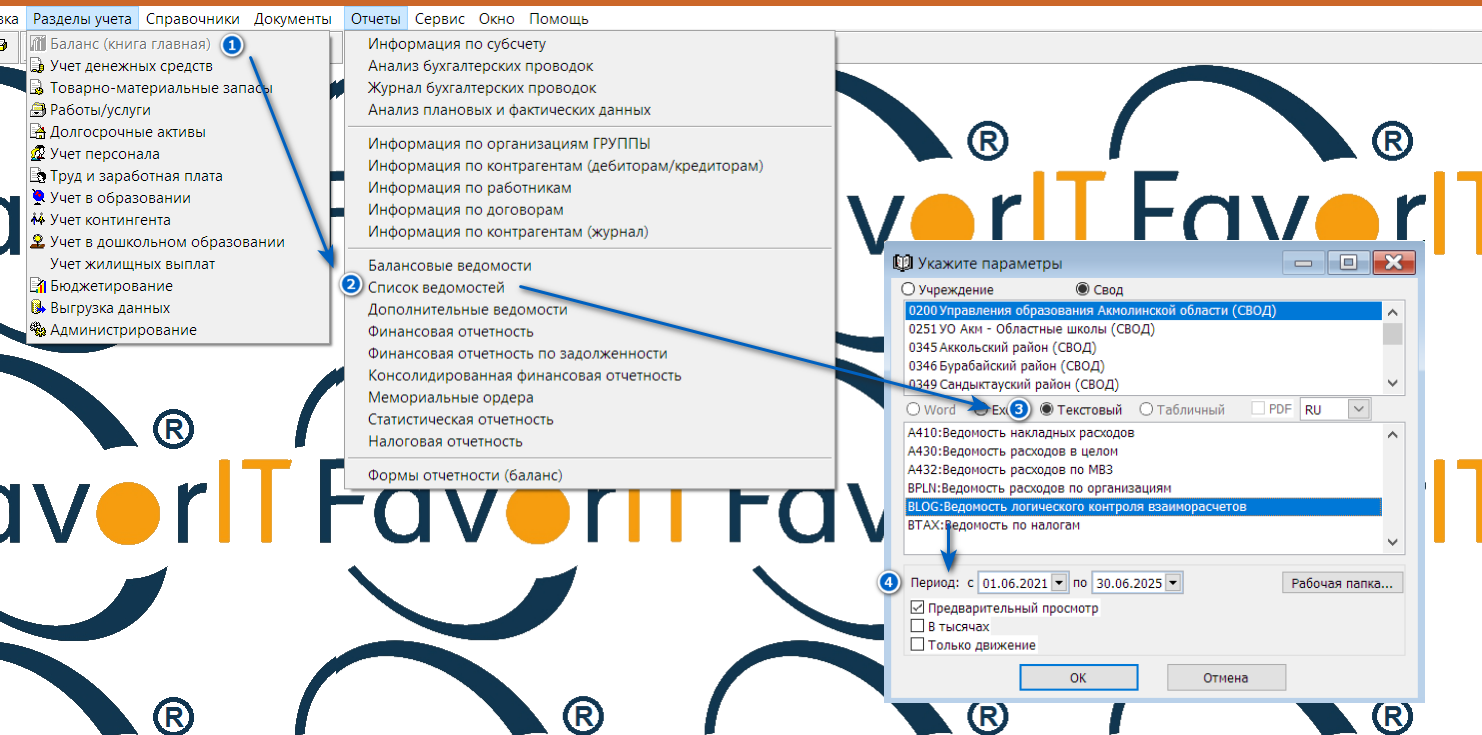
Task: Click the Учет персонала person icon
Action: (x=38, y=154)
